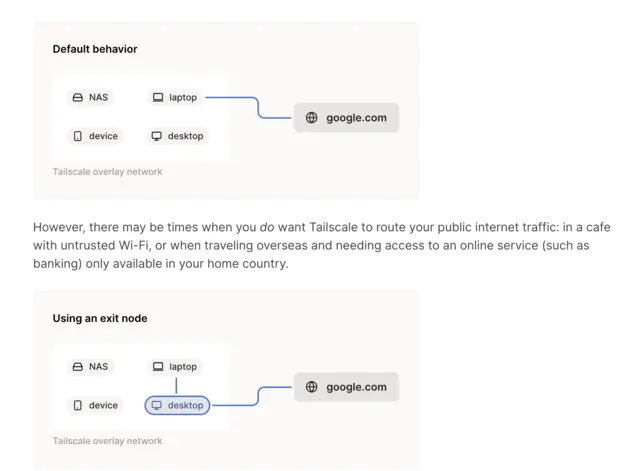Click the 'Using an exit node' heading
Screen dimensions: 640x471
click(x=100, y=318)
